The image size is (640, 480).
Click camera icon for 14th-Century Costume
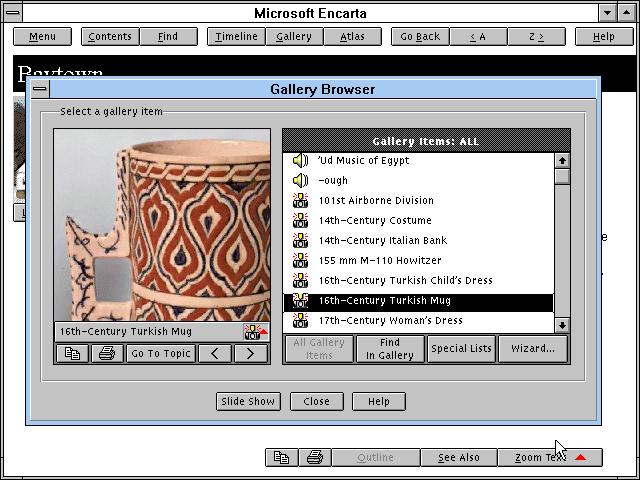[301, 220]
